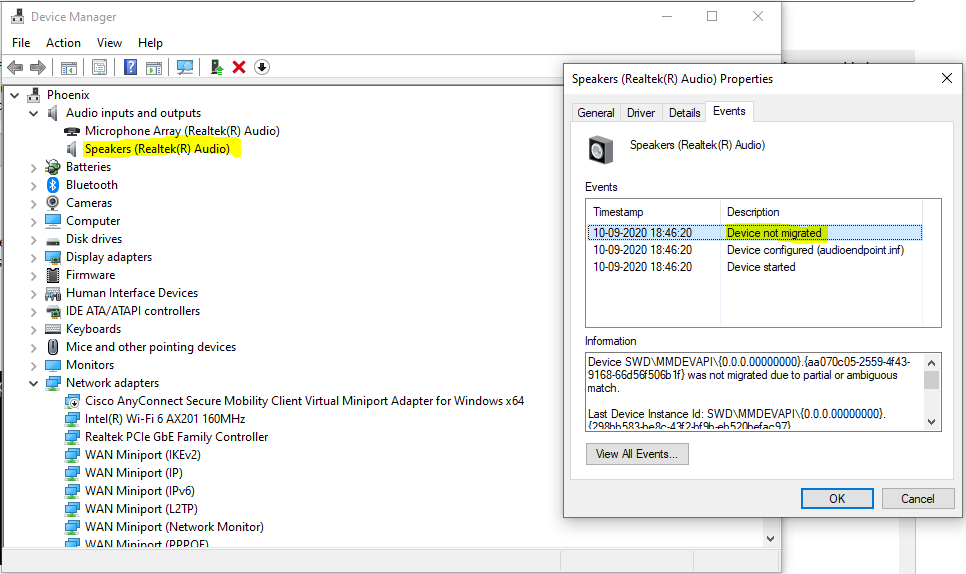Select Realtek PCIe GbE Family Controller
Viewport: 966px width, 574px height.
click(x=177, y=437)
